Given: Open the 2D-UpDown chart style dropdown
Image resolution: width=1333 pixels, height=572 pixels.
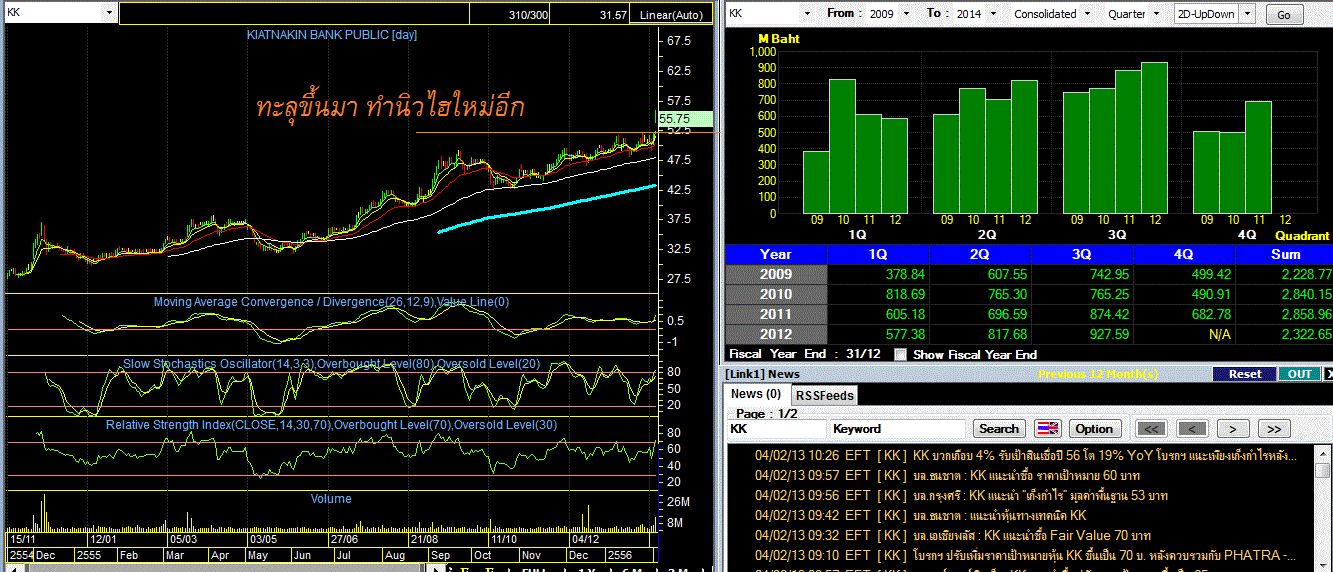Looking at the screenshot, I should tap(1249, 14).
